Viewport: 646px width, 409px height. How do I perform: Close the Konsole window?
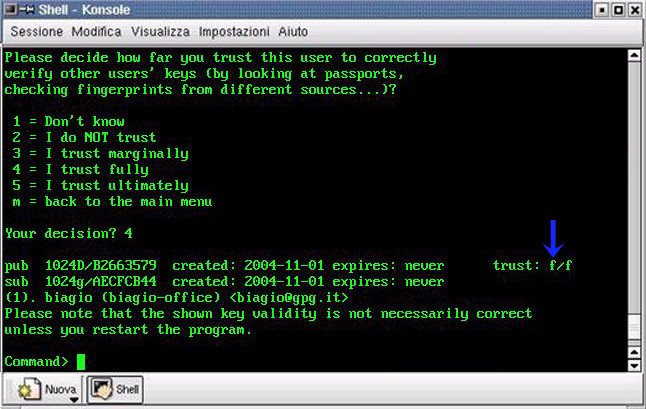[x=633, y=10]
